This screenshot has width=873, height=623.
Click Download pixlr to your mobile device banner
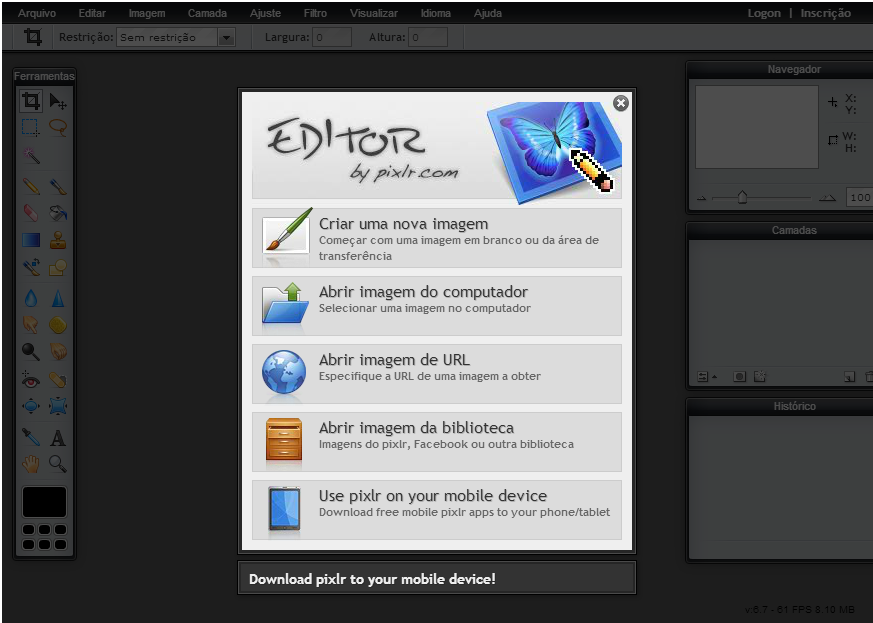tap(437, 578)
